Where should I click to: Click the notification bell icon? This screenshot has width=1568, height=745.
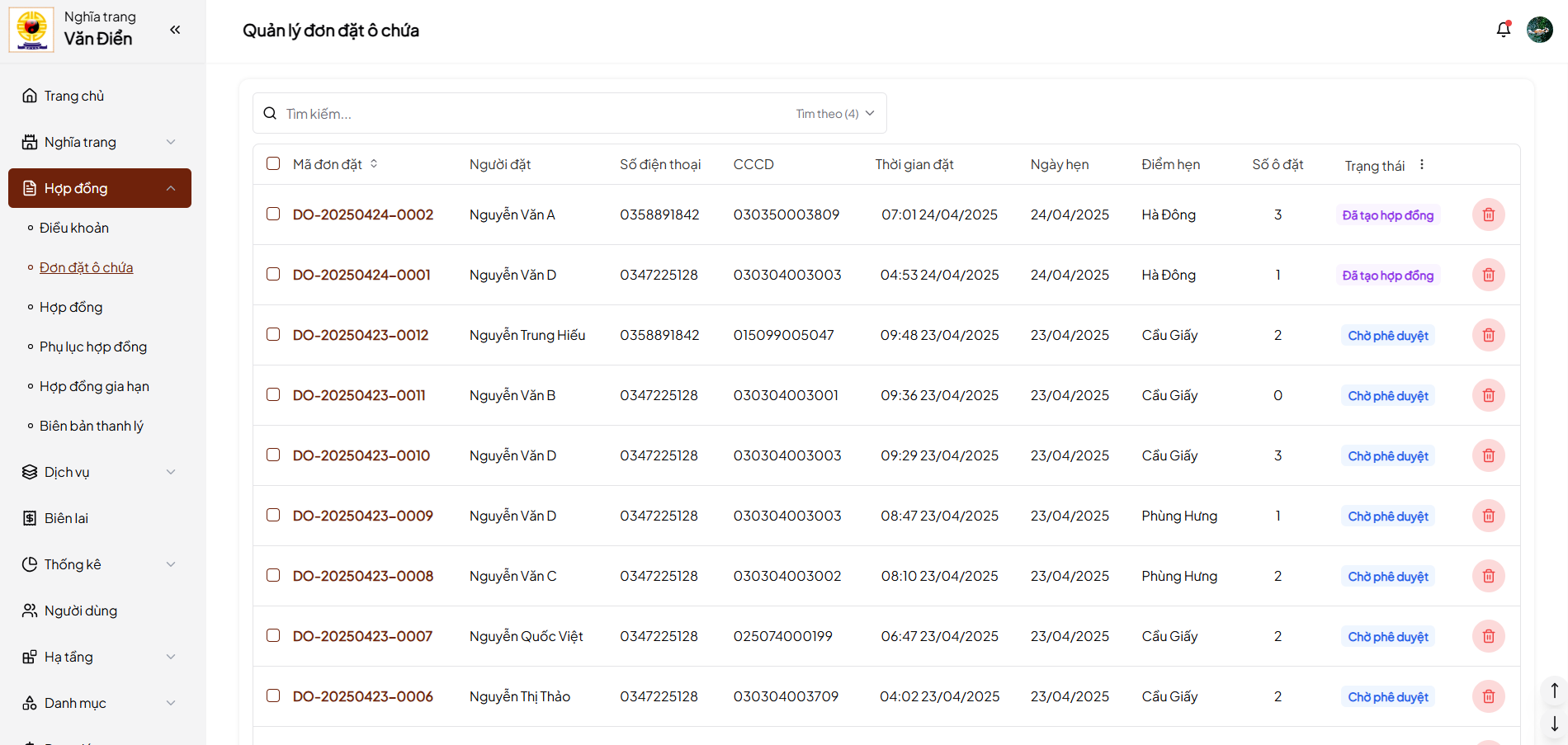[x=1503, y=30]
